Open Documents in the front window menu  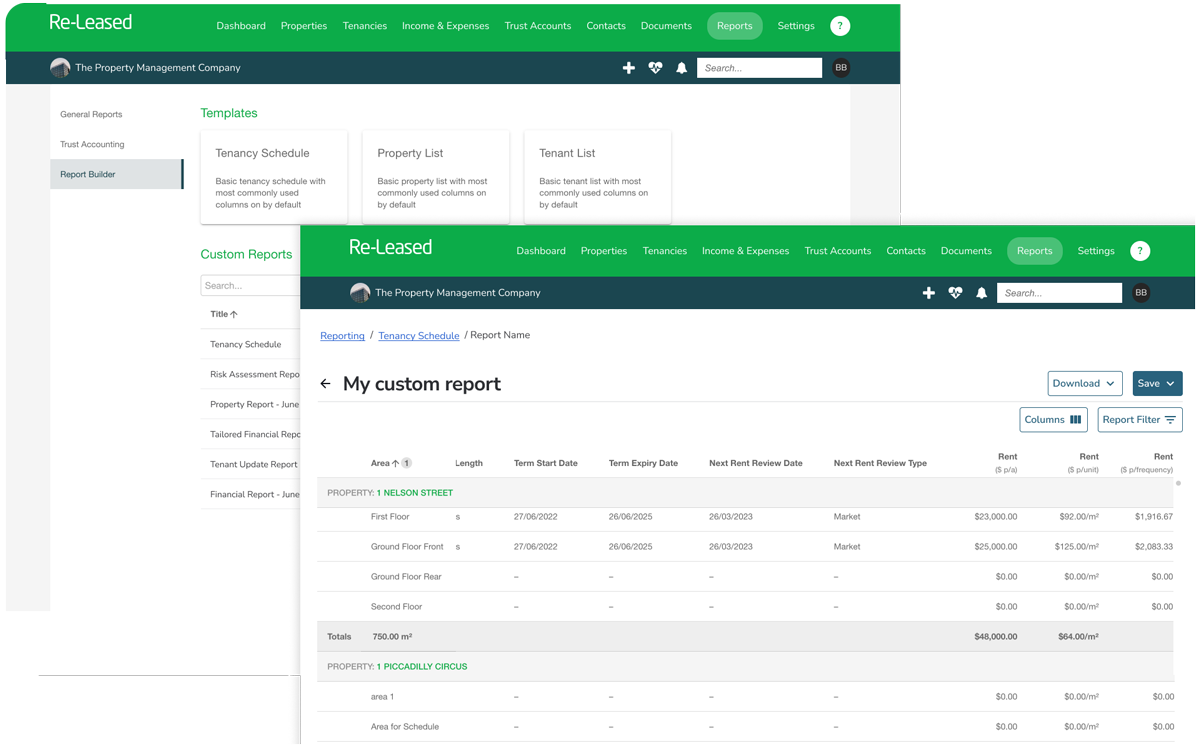pyautogui.click(x=966, y=251)
